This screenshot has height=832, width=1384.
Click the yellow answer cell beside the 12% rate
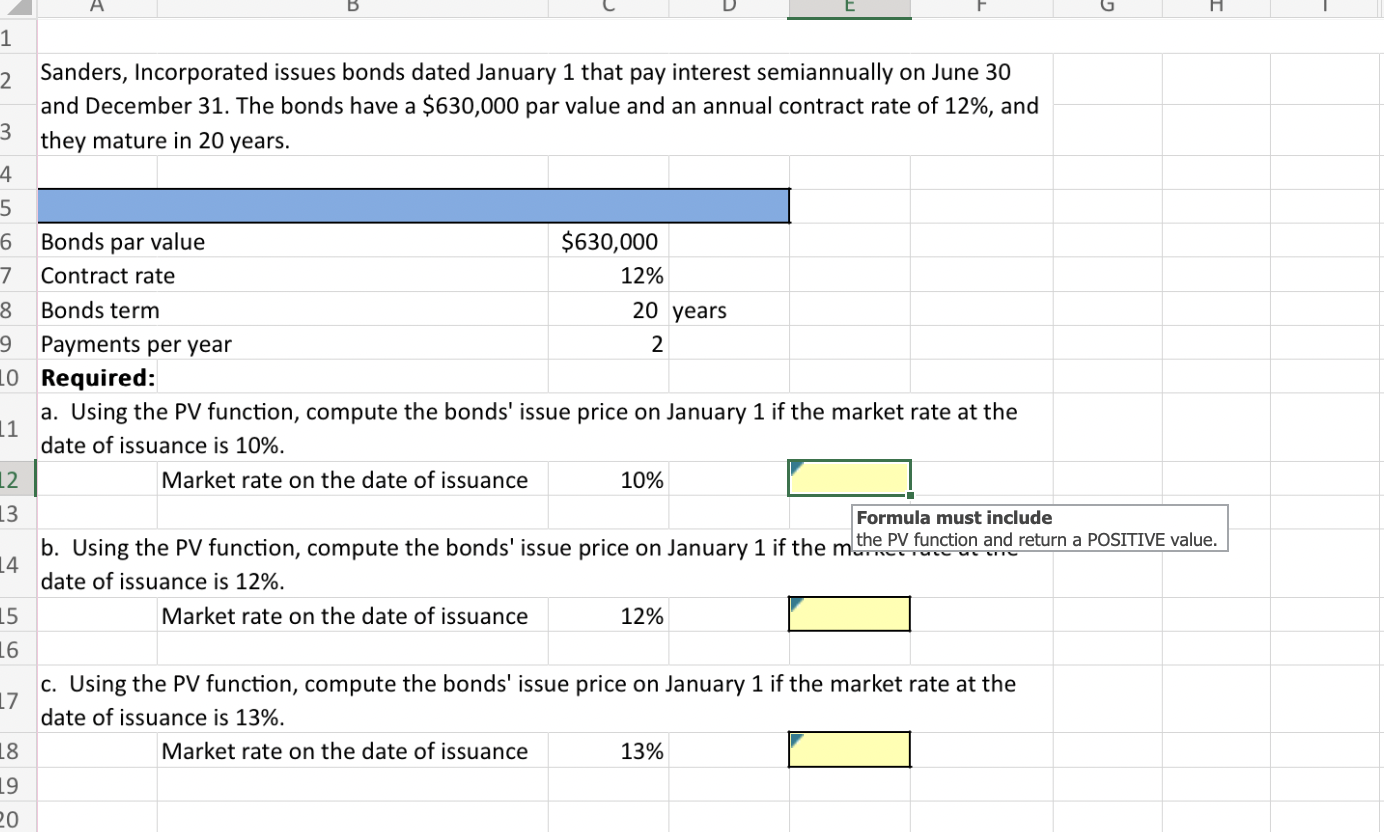click(x=848, y=613)
